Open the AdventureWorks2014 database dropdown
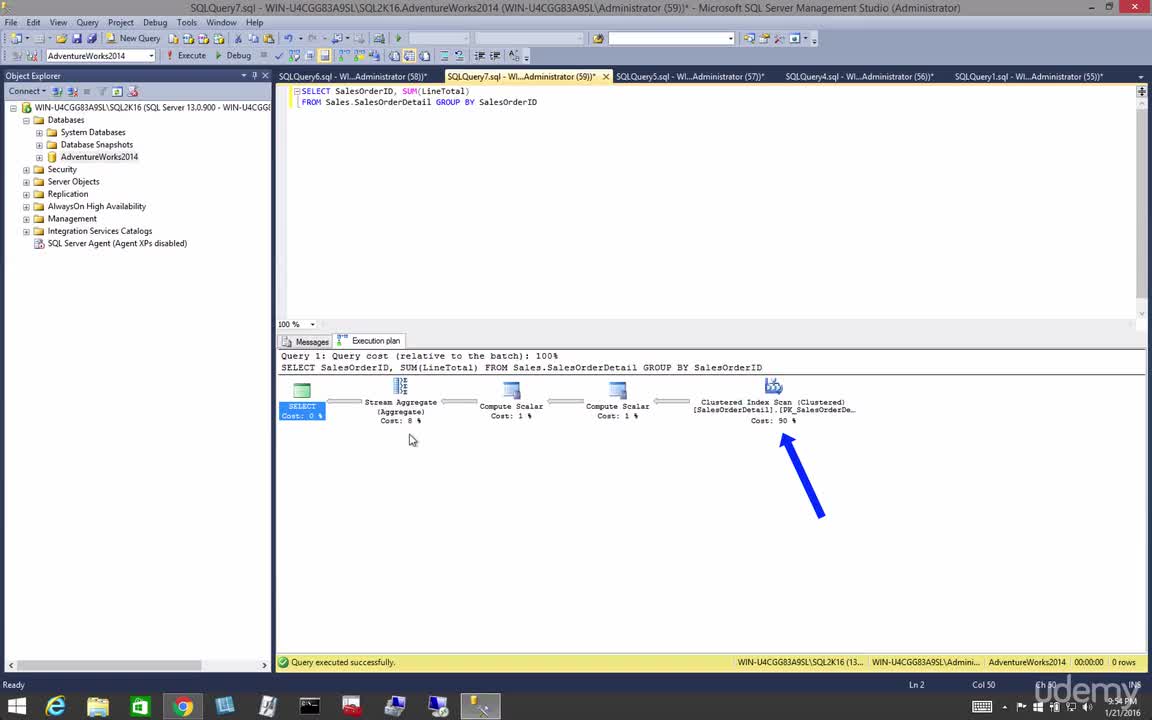The width and height of the screenshot is (1152, 720). tap(151, 56)
